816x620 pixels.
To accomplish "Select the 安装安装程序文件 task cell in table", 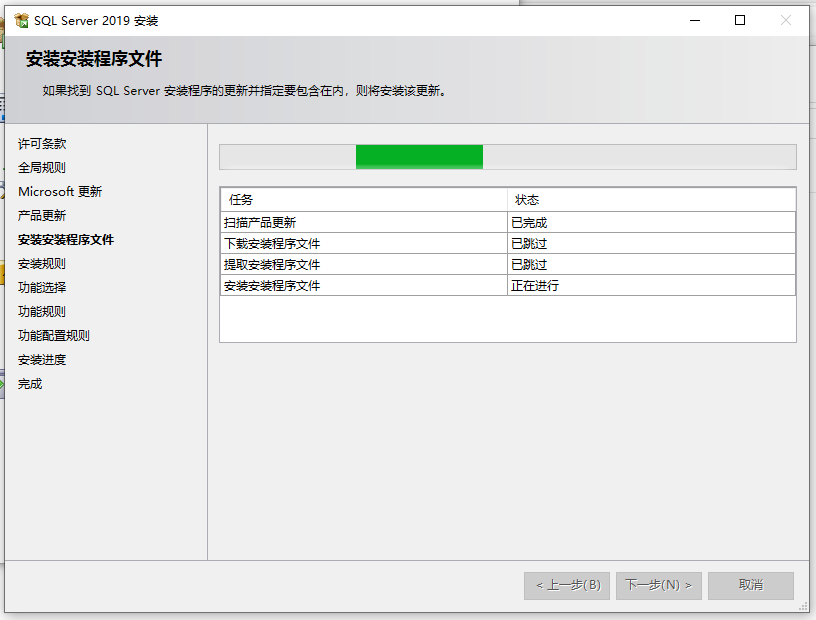I will 363,285.
